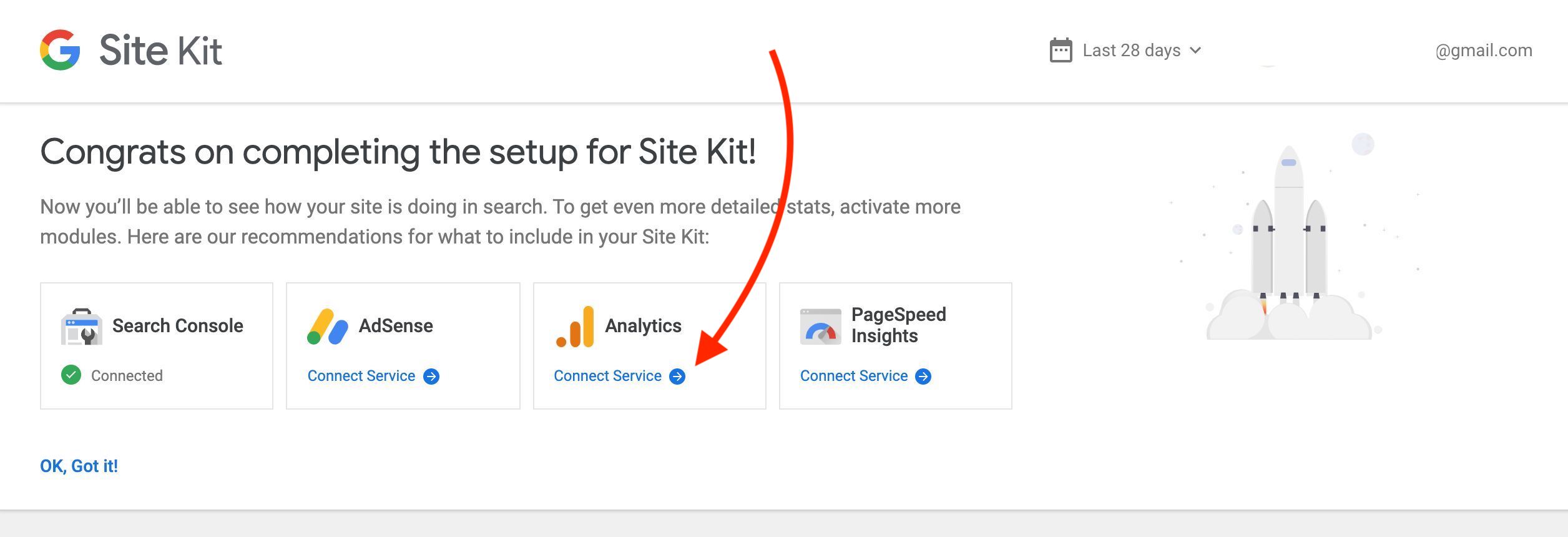The height and width of the screenshot is (537, 1568).
Task: Click the arrow circle next to Analytics Connect Service
Action: pyautogui.click(x=677, y=377)
